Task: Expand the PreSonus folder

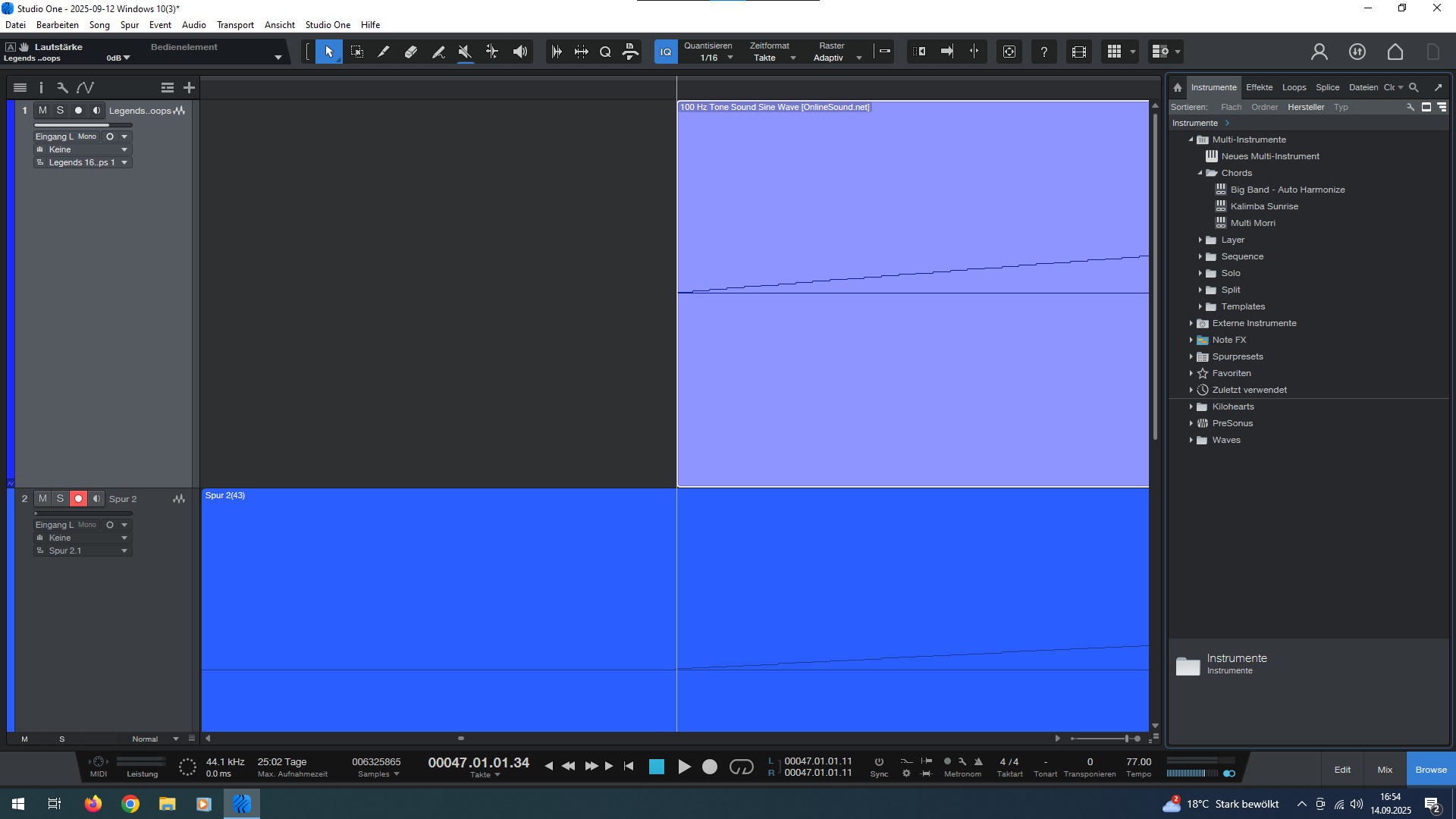Action: tap(1191, 423)
